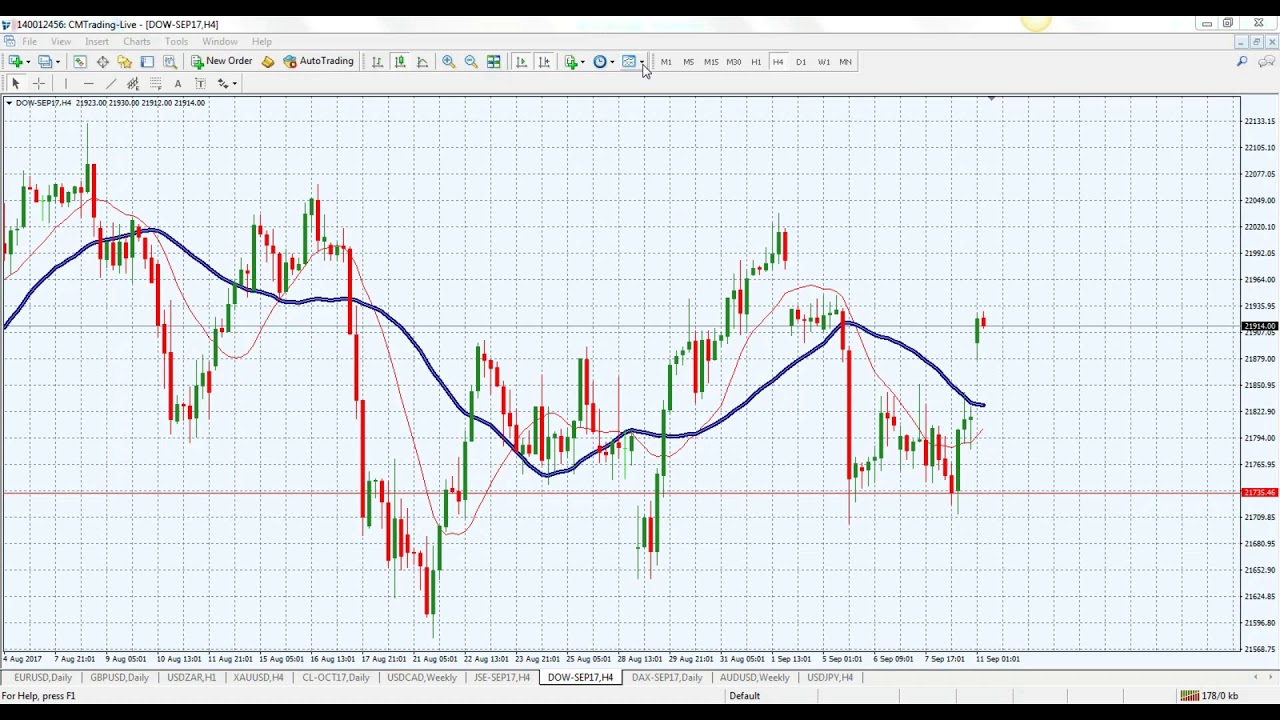Select the H1 timeframe
Screen dimensions: 1280x720
[756, 62]
